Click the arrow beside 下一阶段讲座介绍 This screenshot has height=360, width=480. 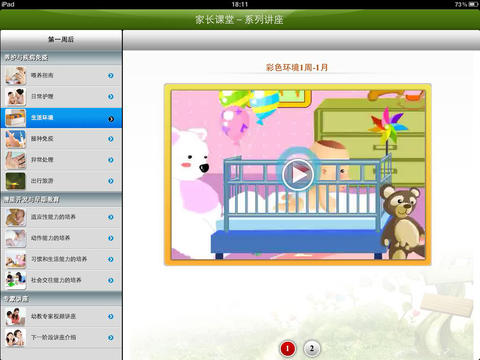tap(111, 338)
